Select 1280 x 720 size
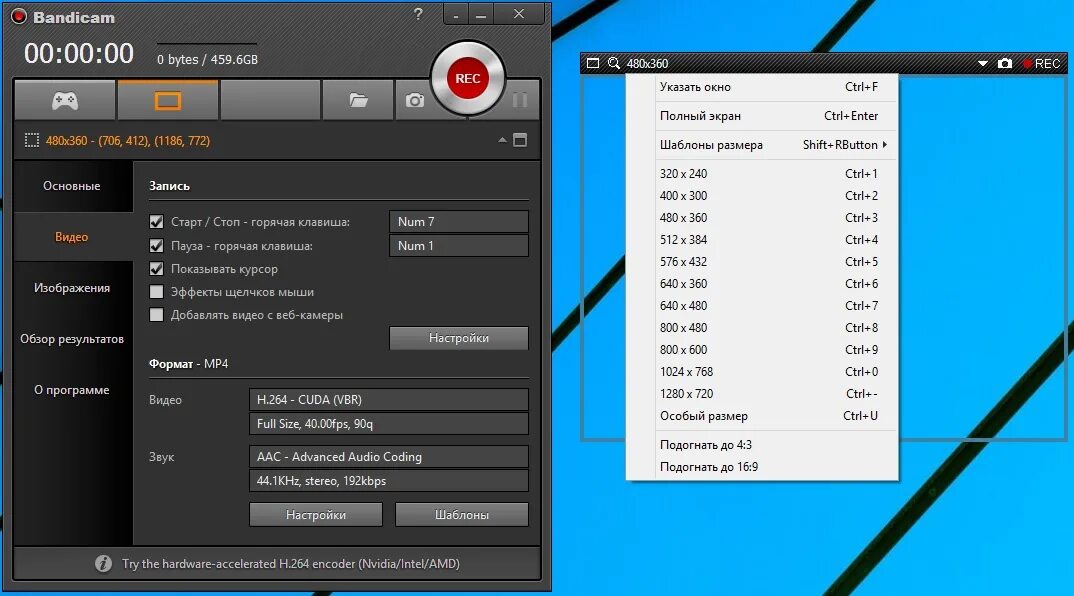The image size is (1074, 596). pyautogui.click(x=762, y=393)
